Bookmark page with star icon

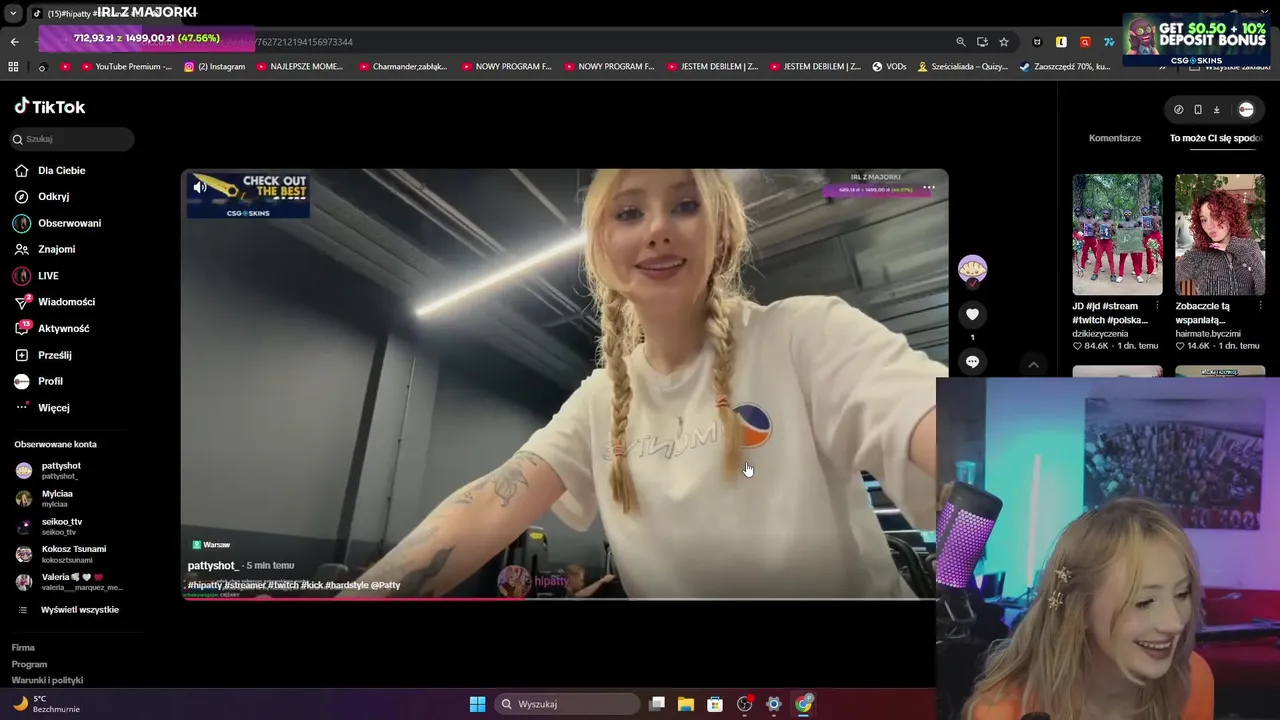click(1004, 42)
